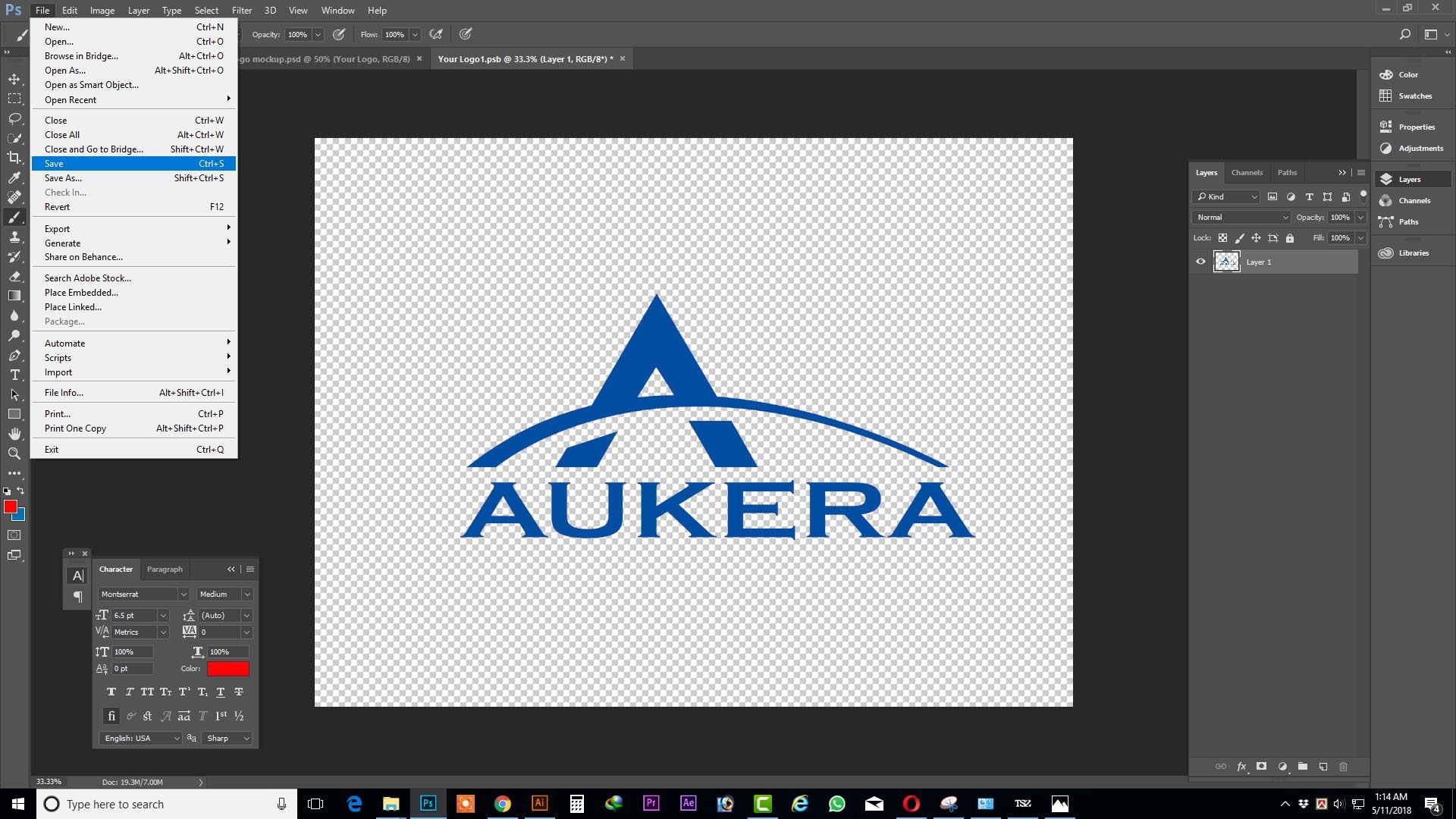Click the red foreground color swatch
The width and height of the screenshot is (1456, 819).
pos(10,507)
